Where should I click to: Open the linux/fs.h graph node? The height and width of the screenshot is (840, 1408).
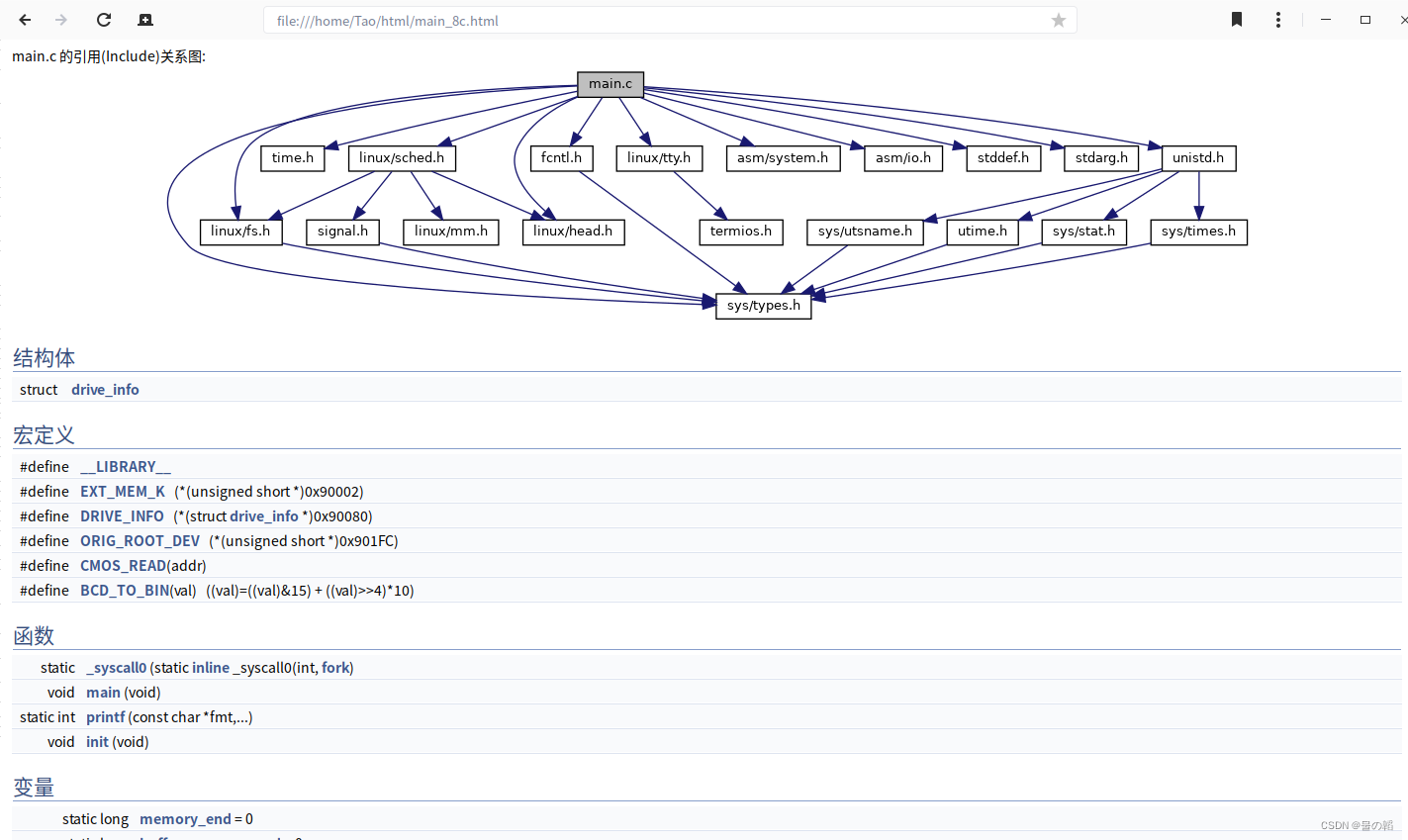tap(240, 232)
